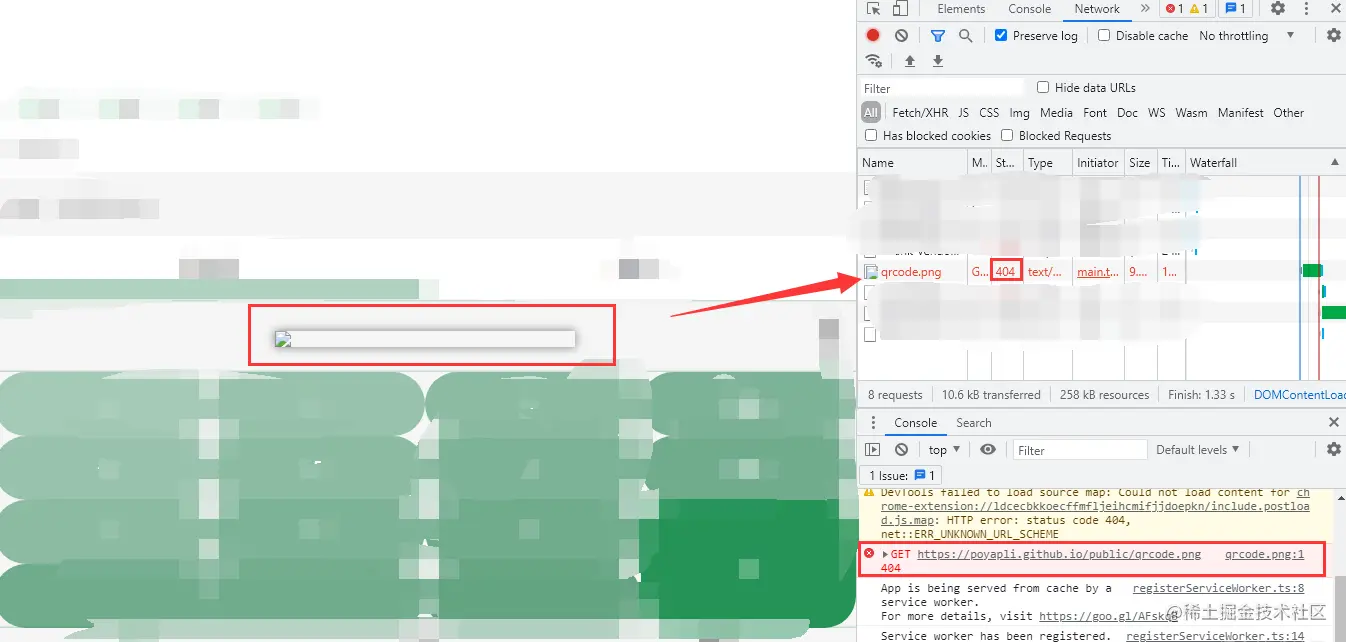Open DevTools three-dot customize menu
The width and height of the screenshot is (1346, 642).
(x=1305, y=9)
